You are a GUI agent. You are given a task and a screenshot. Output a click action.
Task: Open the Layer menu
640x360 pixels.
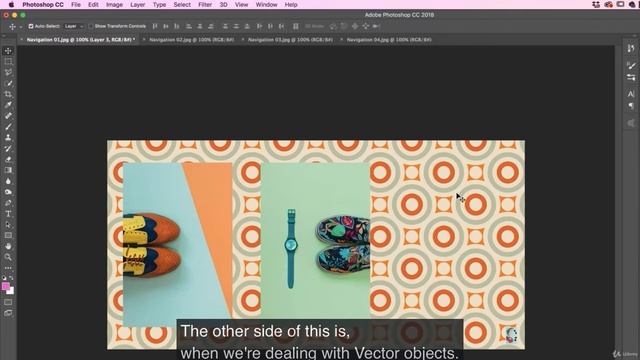pyautogui.click(x=138, y=4)
